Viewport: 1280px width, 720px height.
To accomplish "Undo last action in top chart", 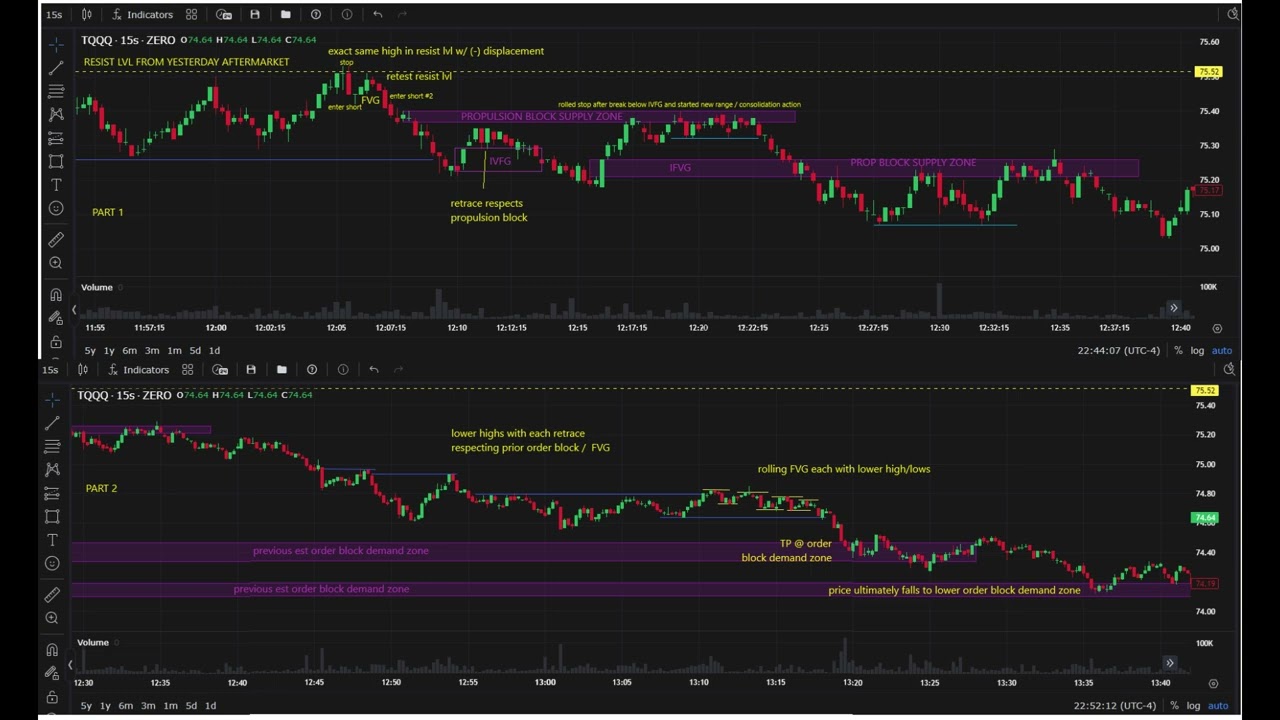I will (x=378, y=14).
